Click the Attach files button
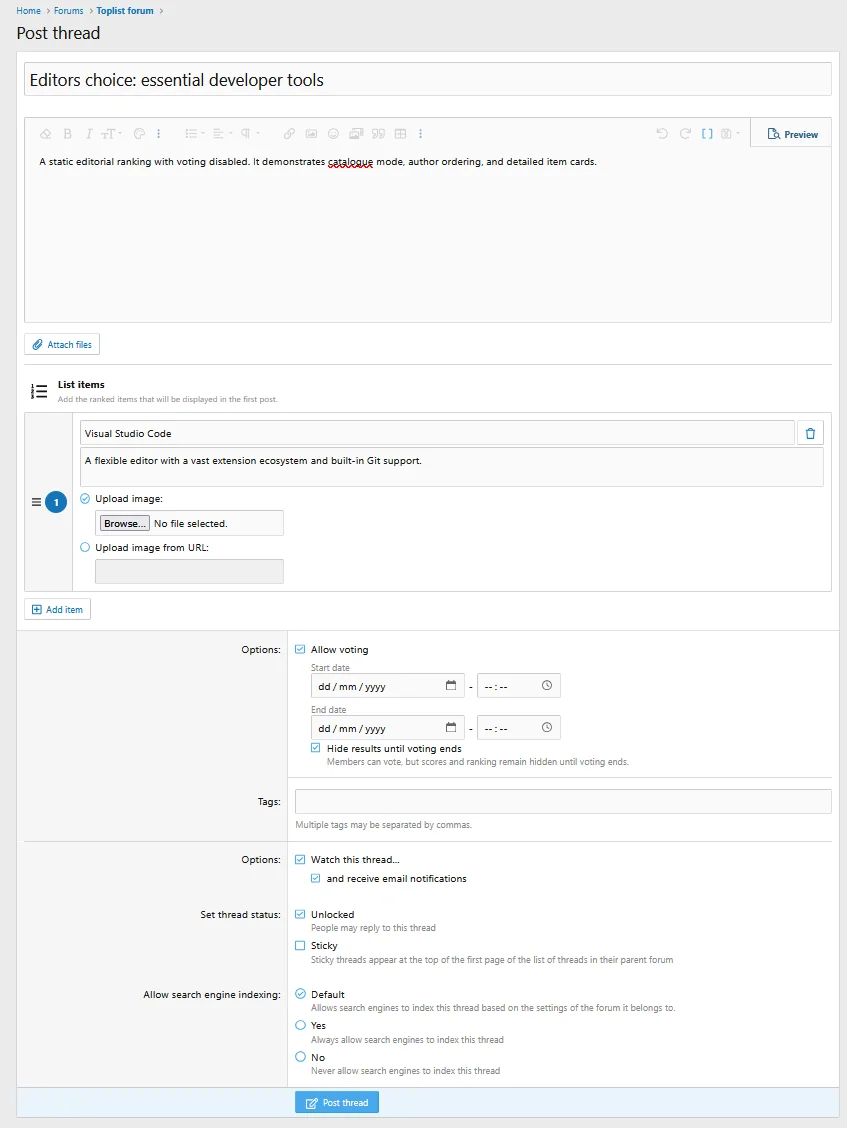 (x=62, y=345)
